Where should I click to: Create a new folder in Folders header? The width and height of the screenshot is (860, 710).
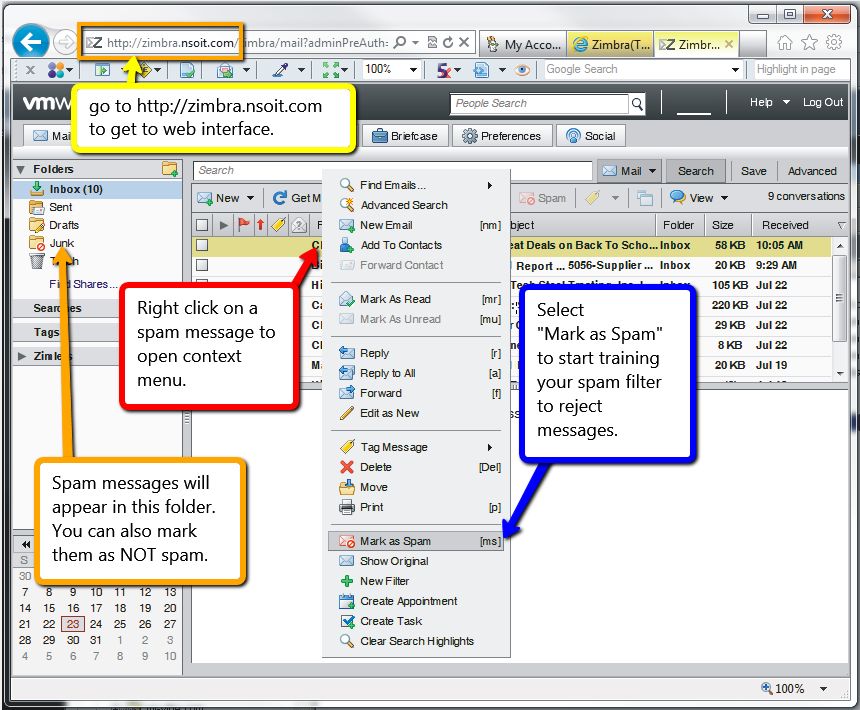pyautogui.click(x=170, y=169)
